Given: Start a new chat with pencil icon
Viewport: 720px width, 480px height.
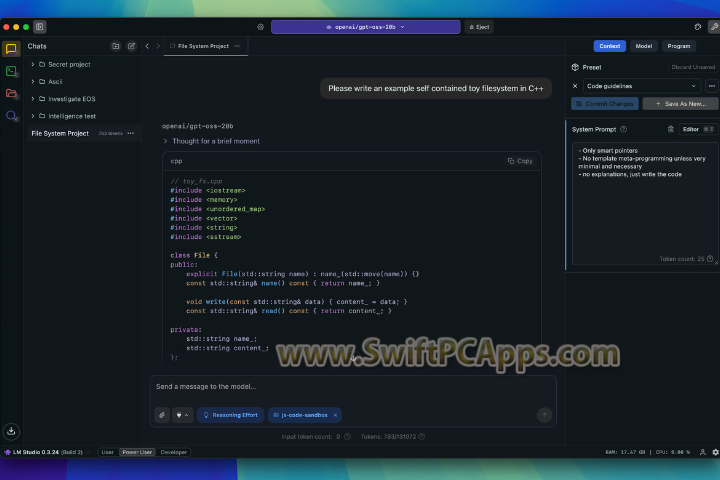Looking at the screenshot, I should [131, 46].
